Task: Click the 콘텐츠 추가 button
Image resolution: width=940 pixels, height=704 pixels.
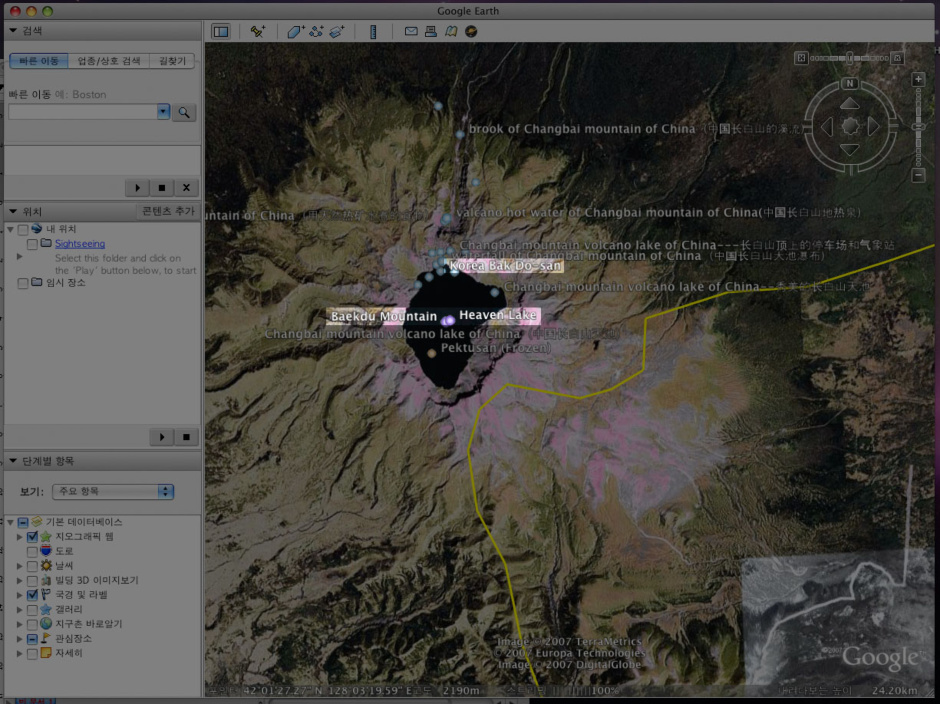Action: coord(168,212)
